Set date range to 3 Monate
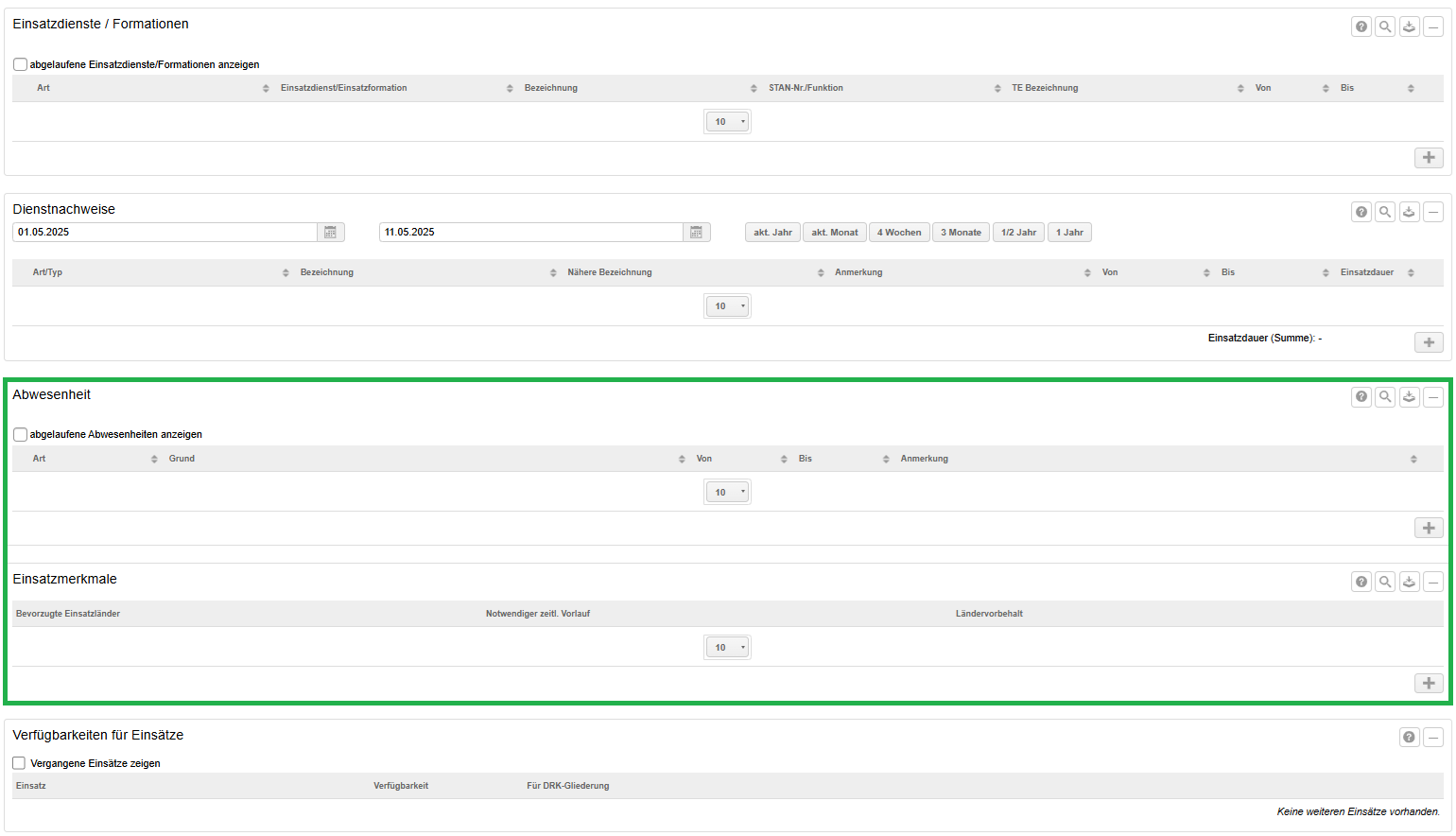 (x=961, y=233)
